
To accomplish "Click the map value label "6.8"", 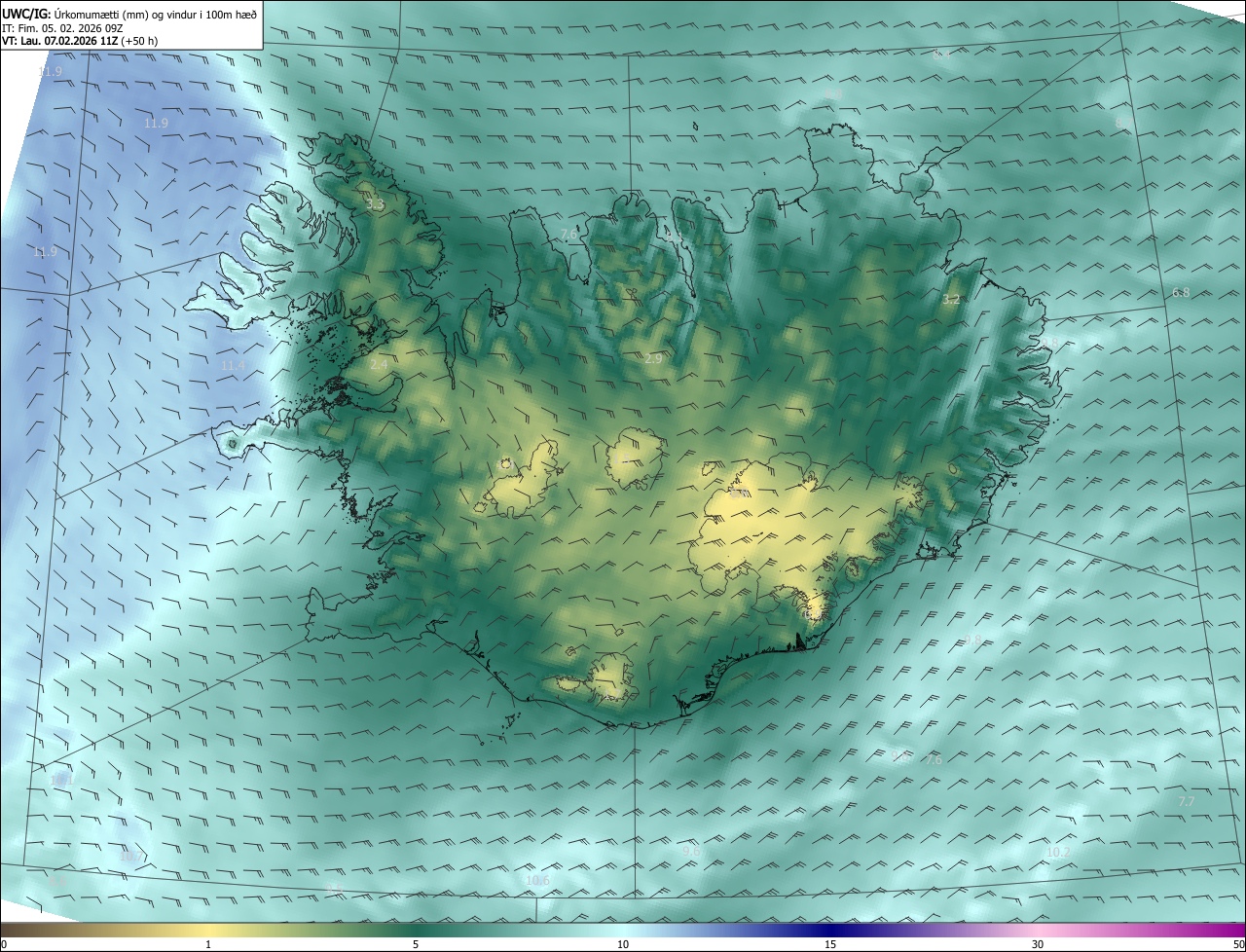I will [x=1181, y=292].
